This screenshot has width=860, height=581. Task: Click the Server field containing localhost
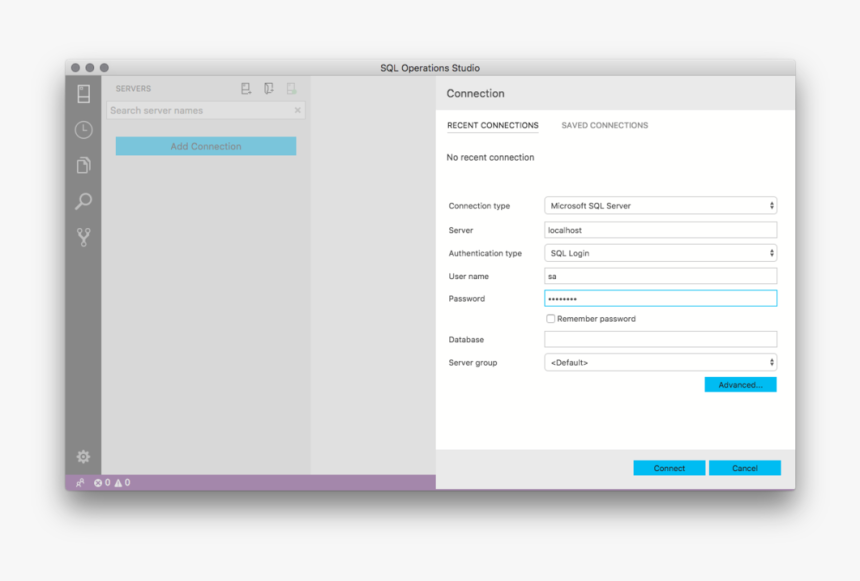pos(660,230)
